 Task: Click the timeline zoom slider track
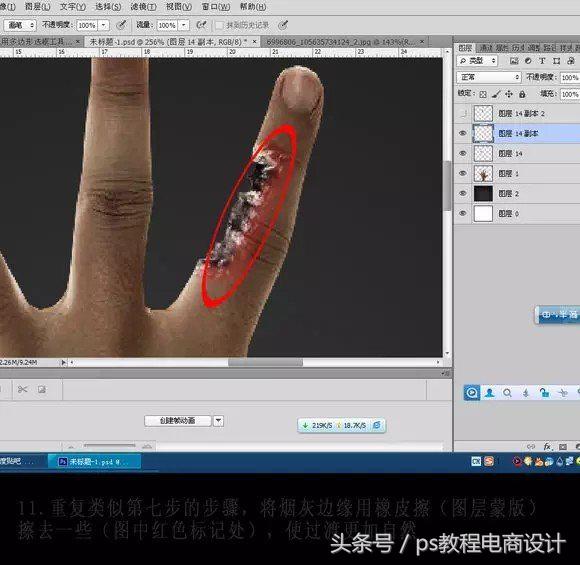click(x=109, y=445)
